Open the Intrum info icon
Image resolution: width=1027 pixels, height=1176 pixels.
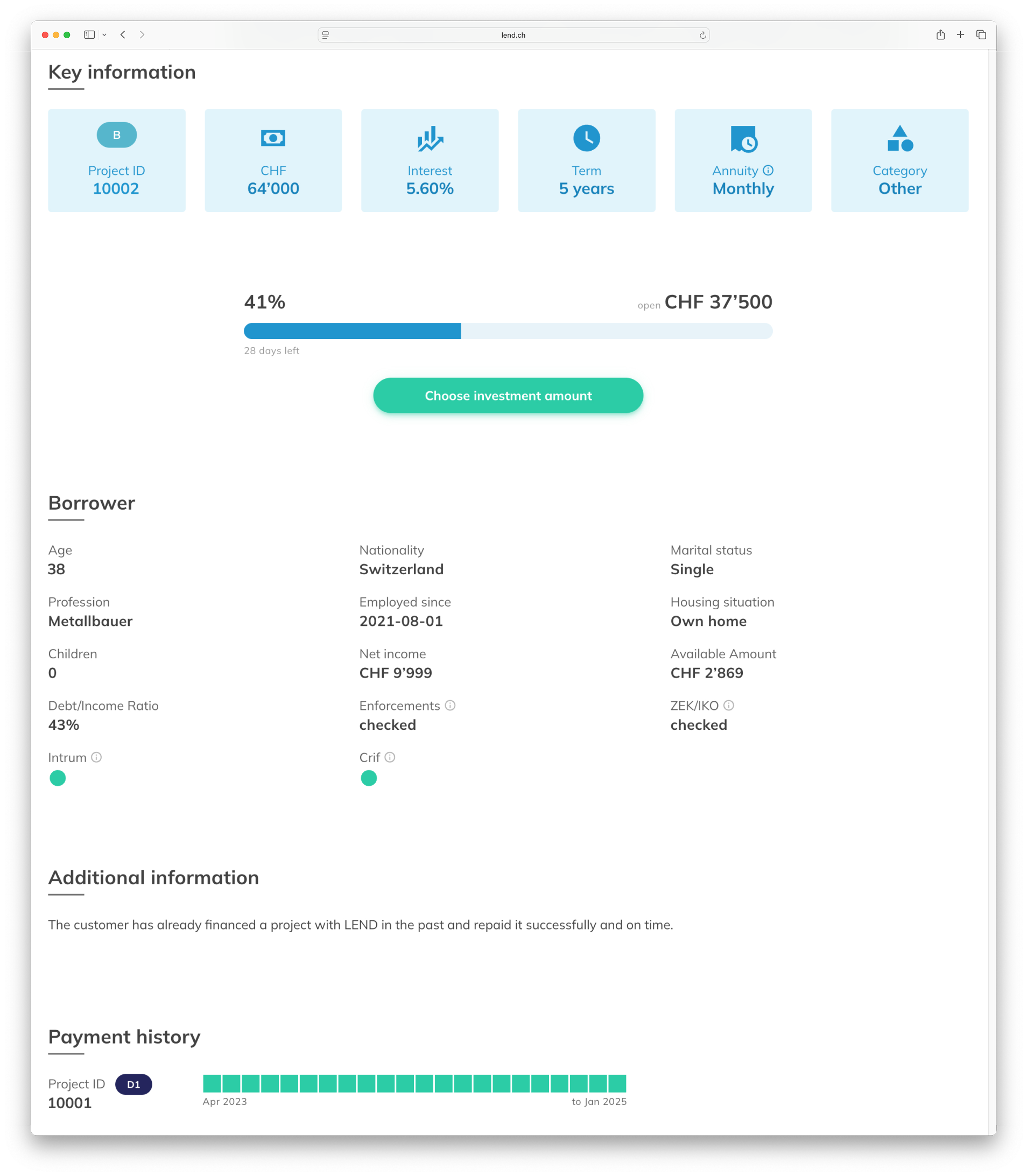(96, 757)
